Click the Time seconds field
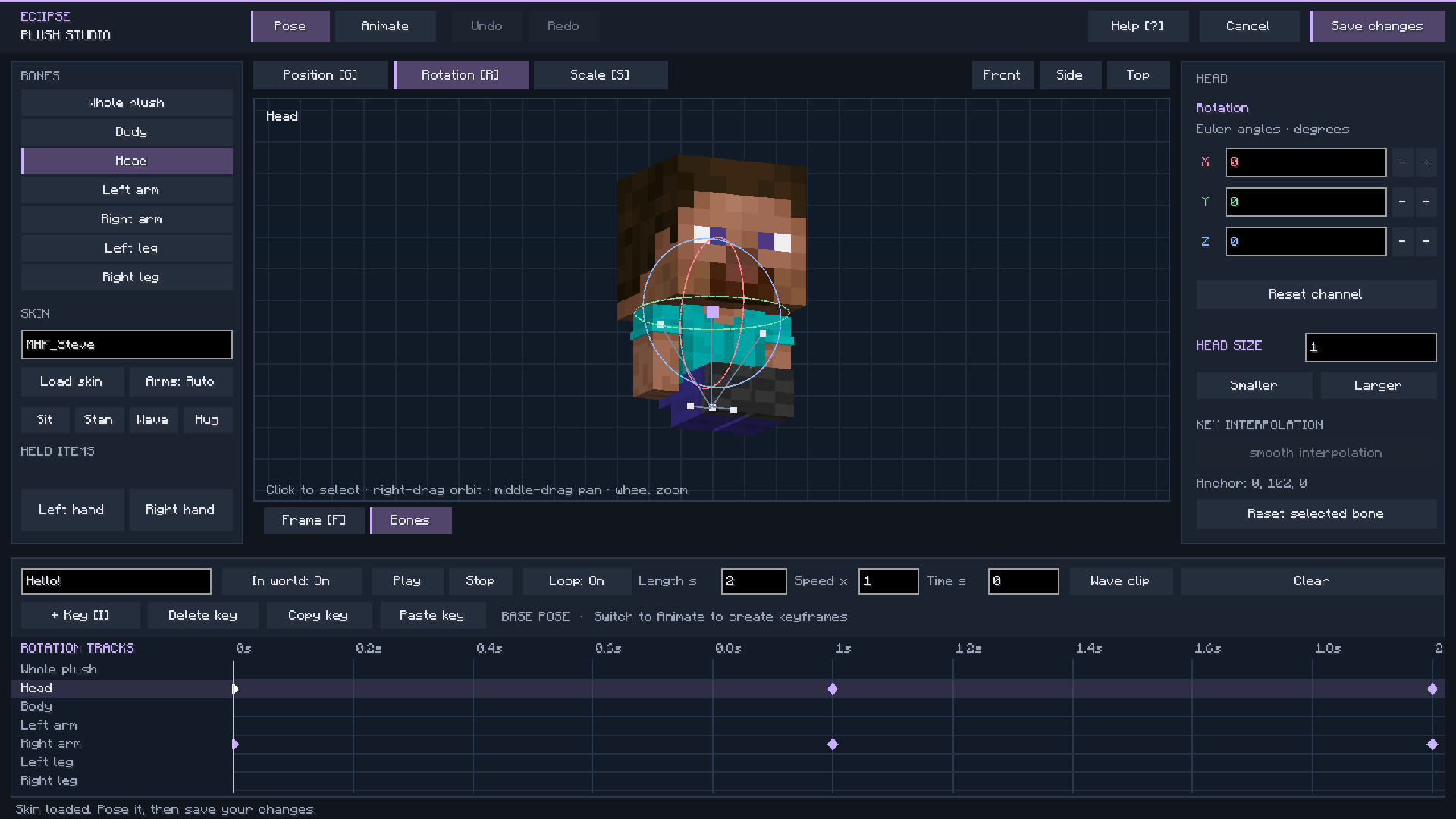 [1023, 581]
